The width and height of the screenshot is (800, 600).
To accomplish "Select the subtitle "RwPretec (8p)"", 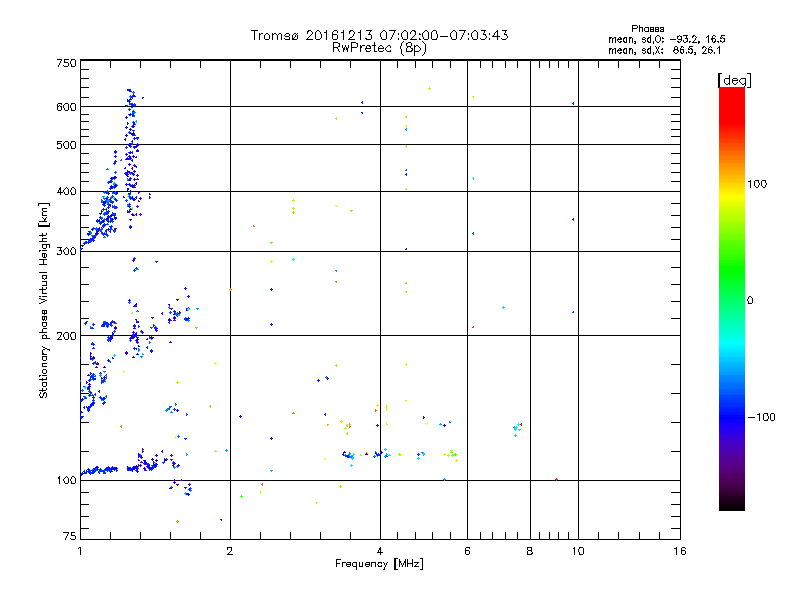I will (379, 48).
